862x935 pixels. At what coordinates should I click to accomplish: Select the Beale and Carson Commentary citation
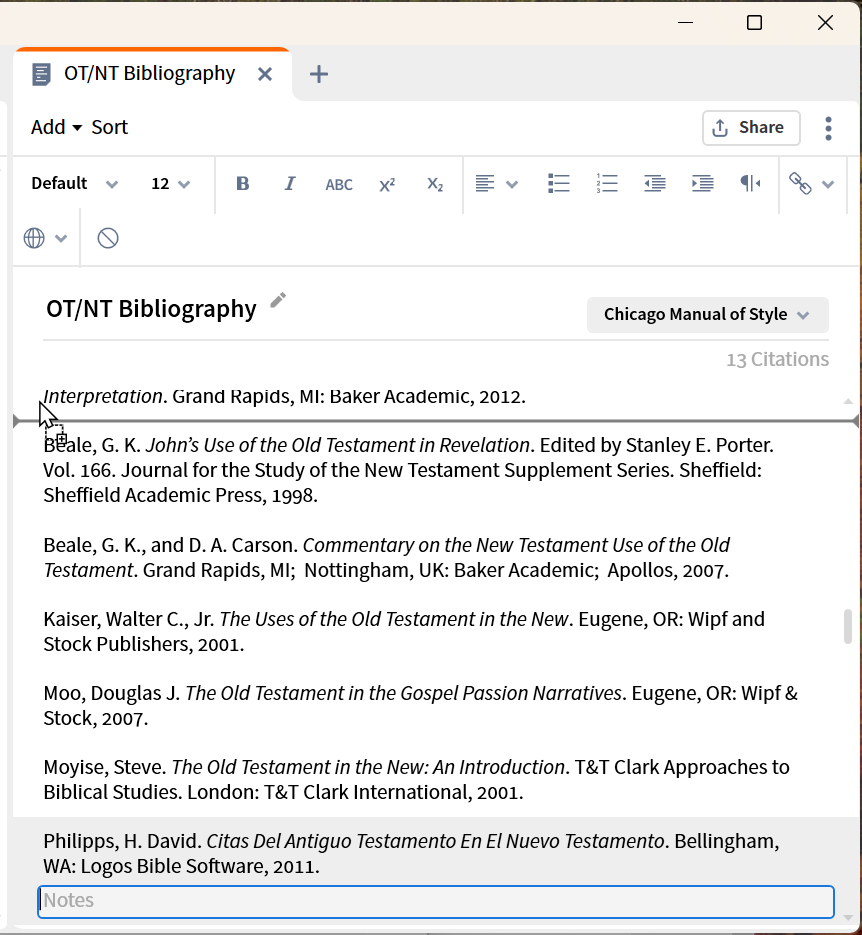[386, 558]
